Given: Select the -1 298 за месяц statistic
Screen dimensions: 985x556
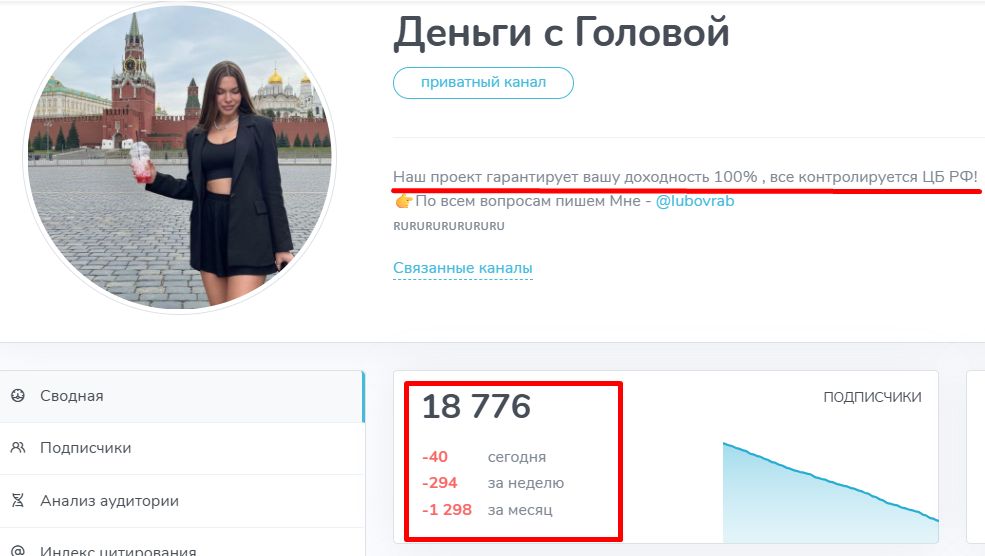Looking at the screenshot, I should 487,510.
